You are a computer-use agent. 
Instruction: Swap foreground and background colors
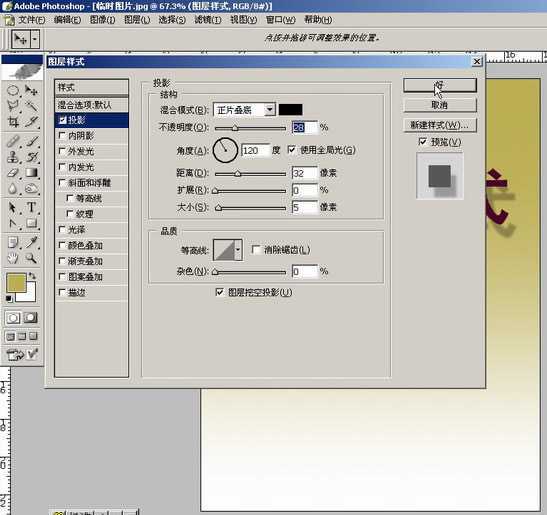(32, 276)
